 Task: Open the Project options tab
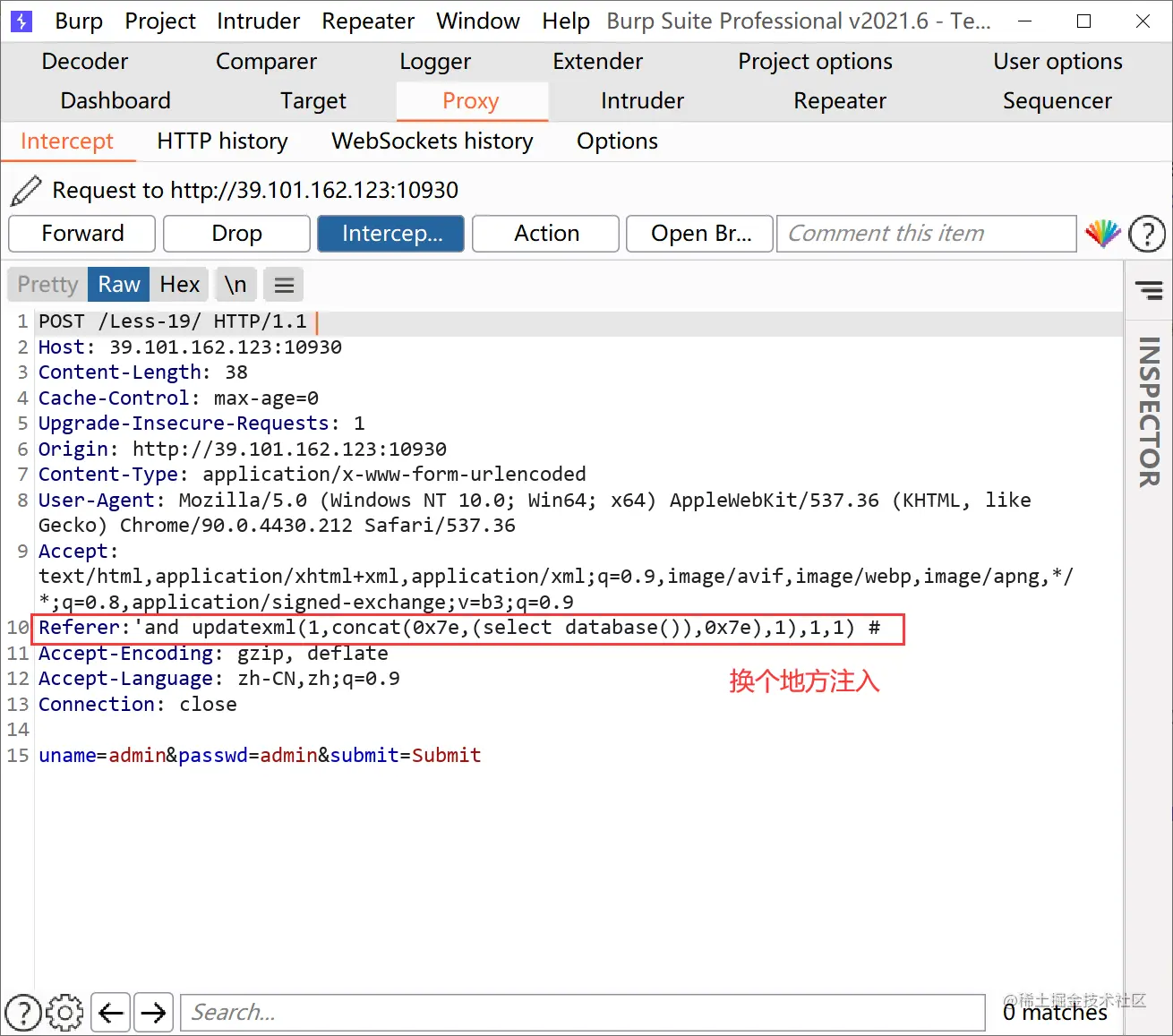[815, 62]
